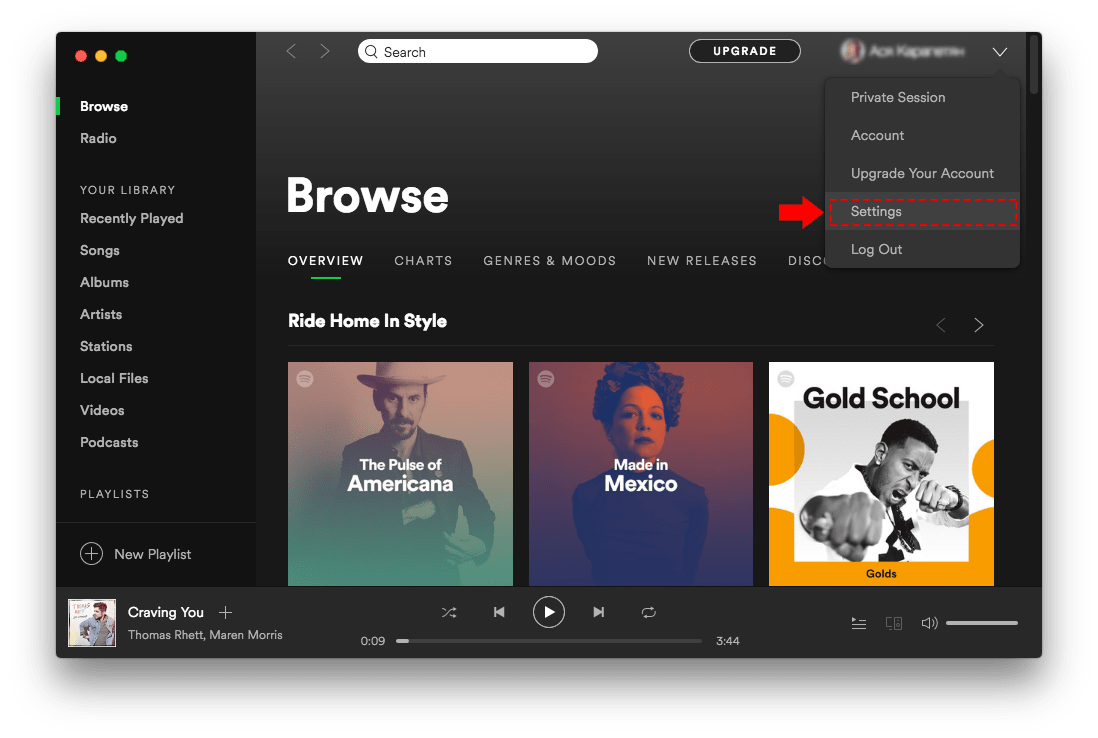Click the Maren Morris artist link
1098x738 pixels.
[x=246, y=635]
